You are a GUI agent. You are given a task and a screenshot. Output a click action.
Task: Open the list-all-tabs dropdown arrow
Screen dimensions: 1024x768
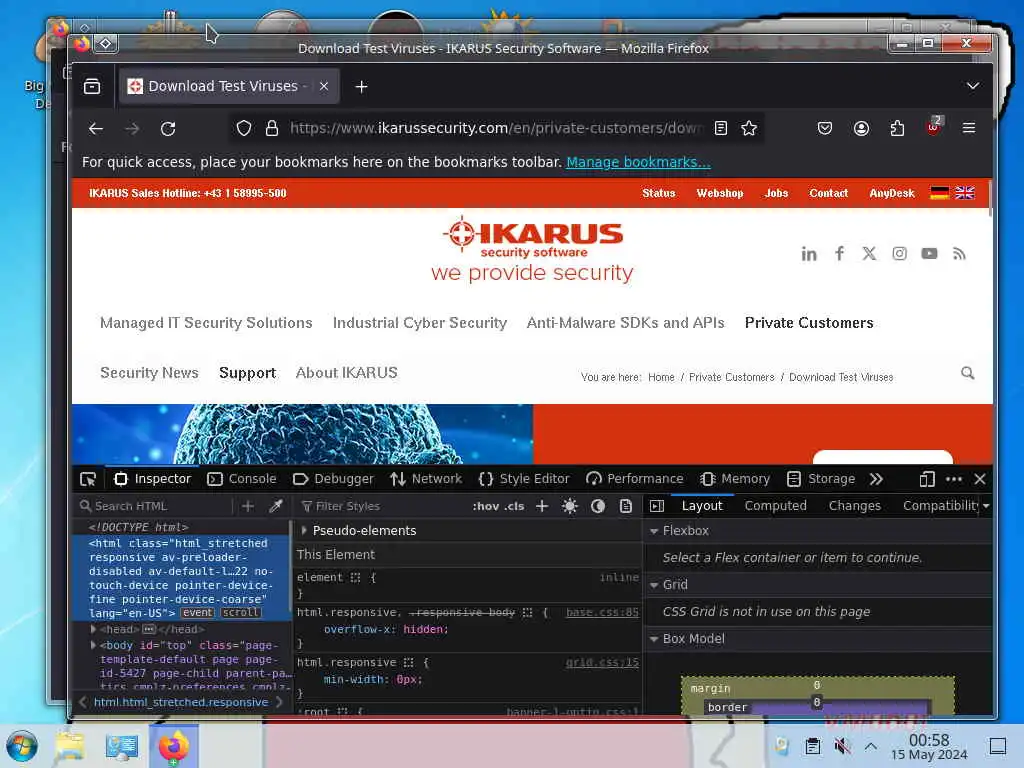[972, 86]
